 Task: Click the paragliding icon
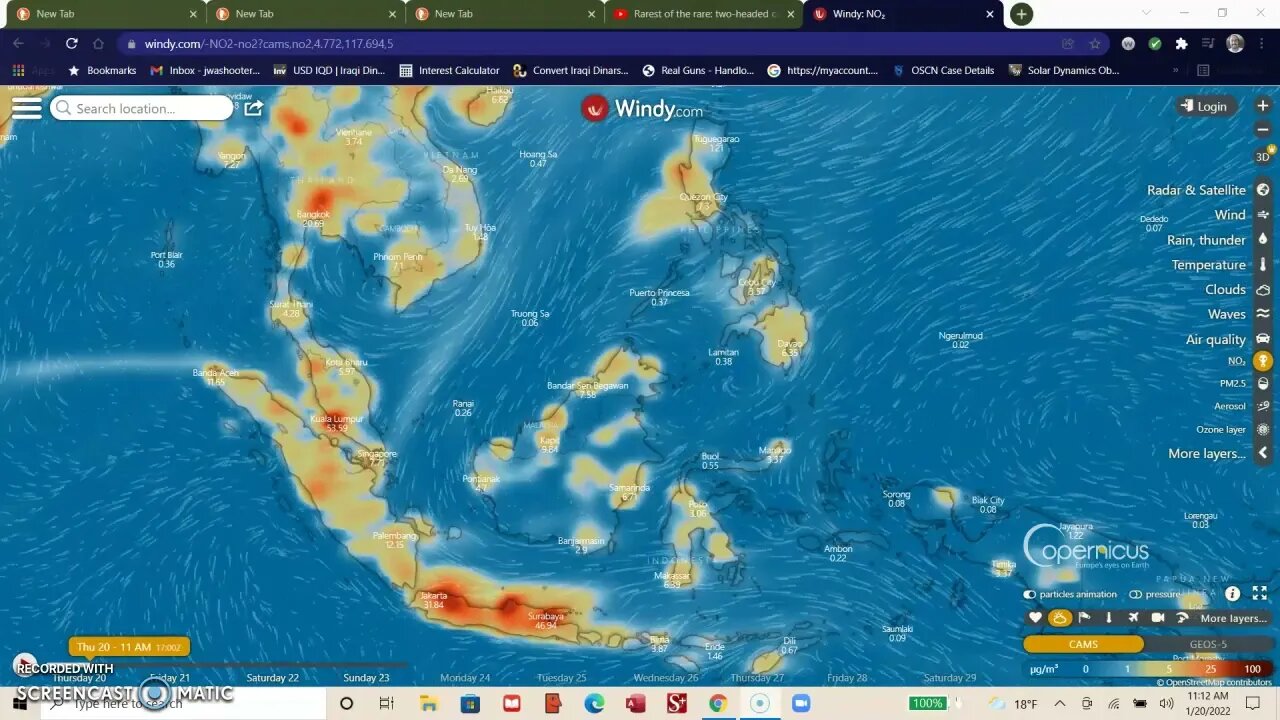(x=1182, y=618)
